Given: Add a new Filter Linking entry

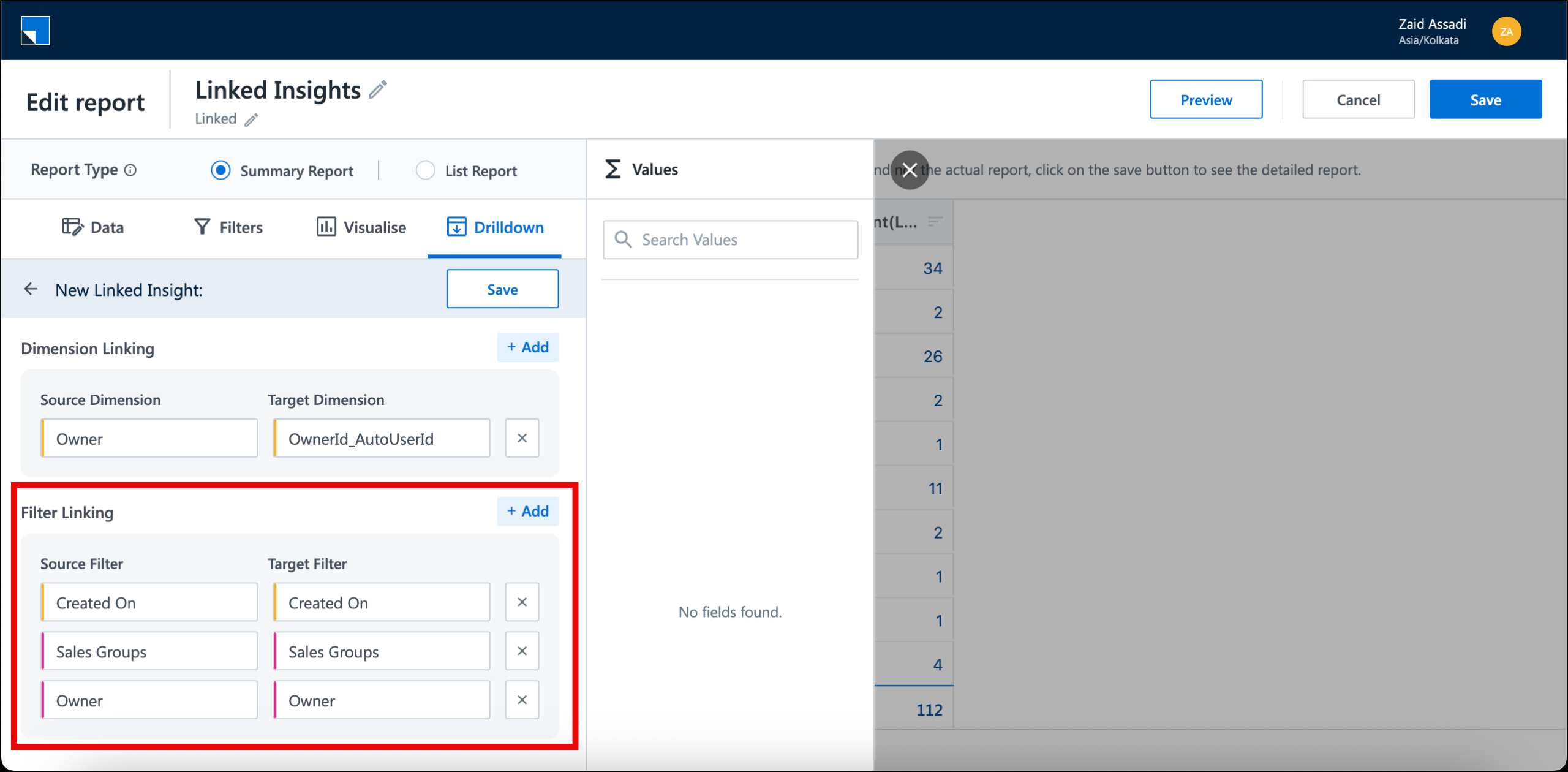Looking at the screenshot, I should click(527, 510).
